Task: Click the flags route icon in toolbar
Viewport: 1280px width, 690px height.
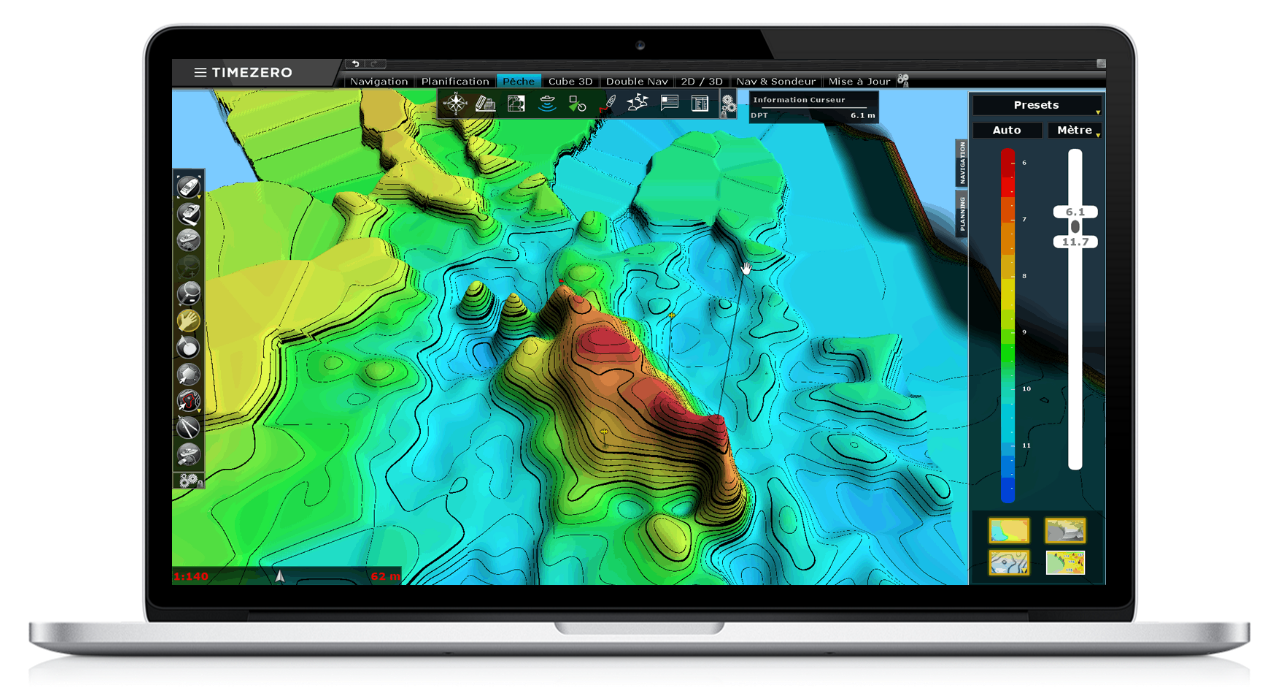Action: [x=638, y=103]
